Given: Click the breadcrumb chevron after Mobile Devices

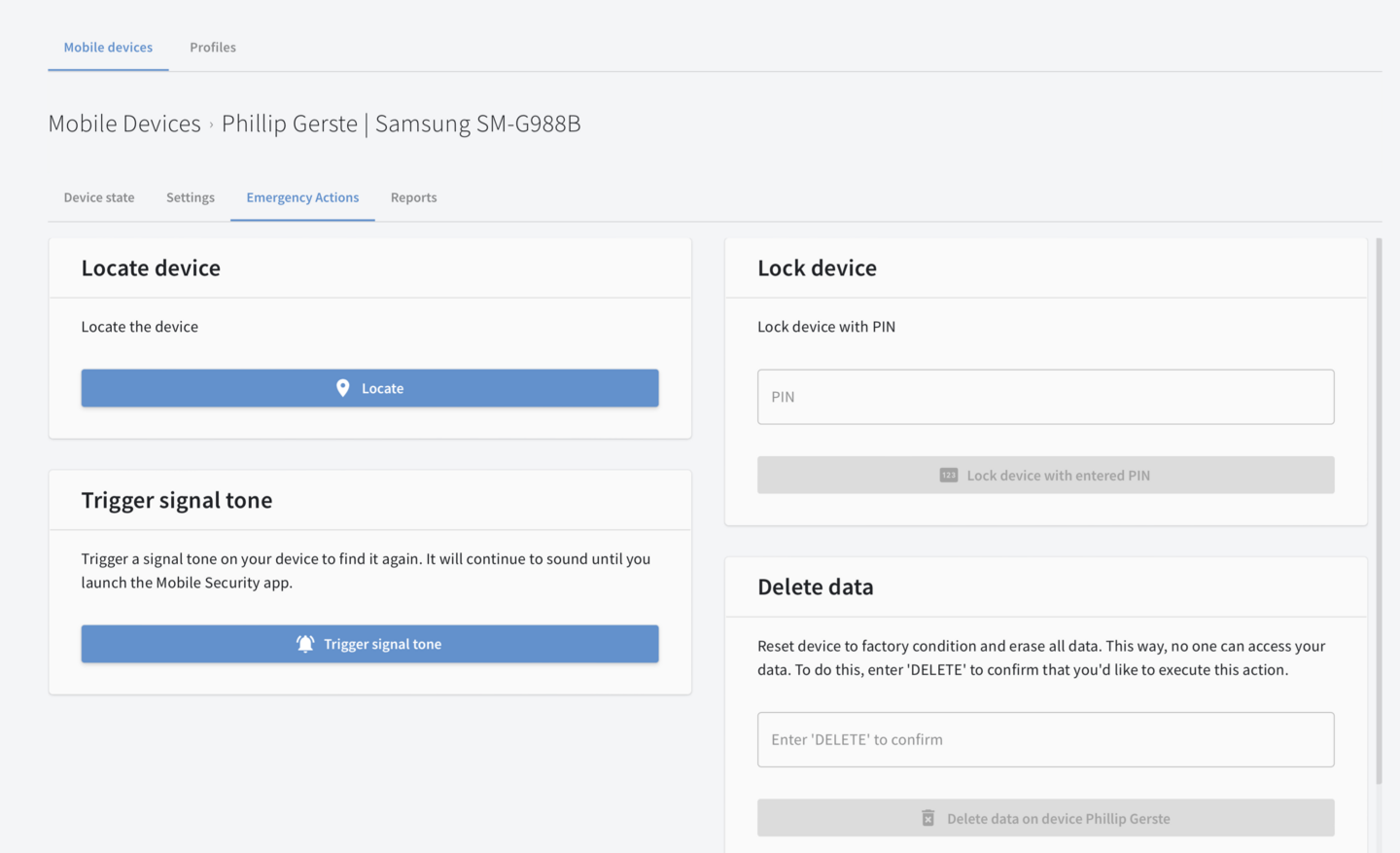Looking at the screenshot, I should (x=211, y=124).
